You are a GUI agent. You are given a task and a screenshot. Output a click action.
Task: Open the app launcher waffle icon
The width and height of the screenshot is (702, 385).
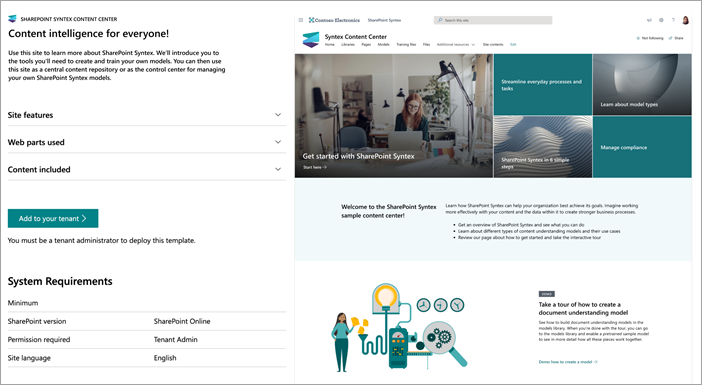[x=301, y=20]
